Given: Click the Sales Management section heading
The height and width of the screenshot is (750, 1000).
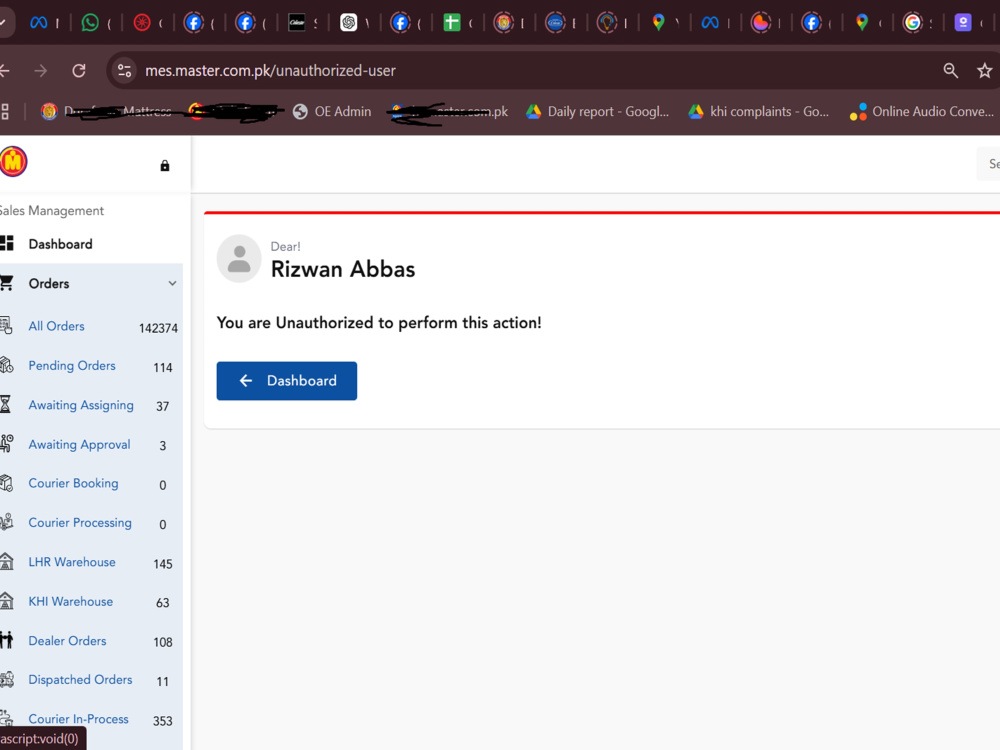Looking at the screenshot, I should [x=52, y=210].
